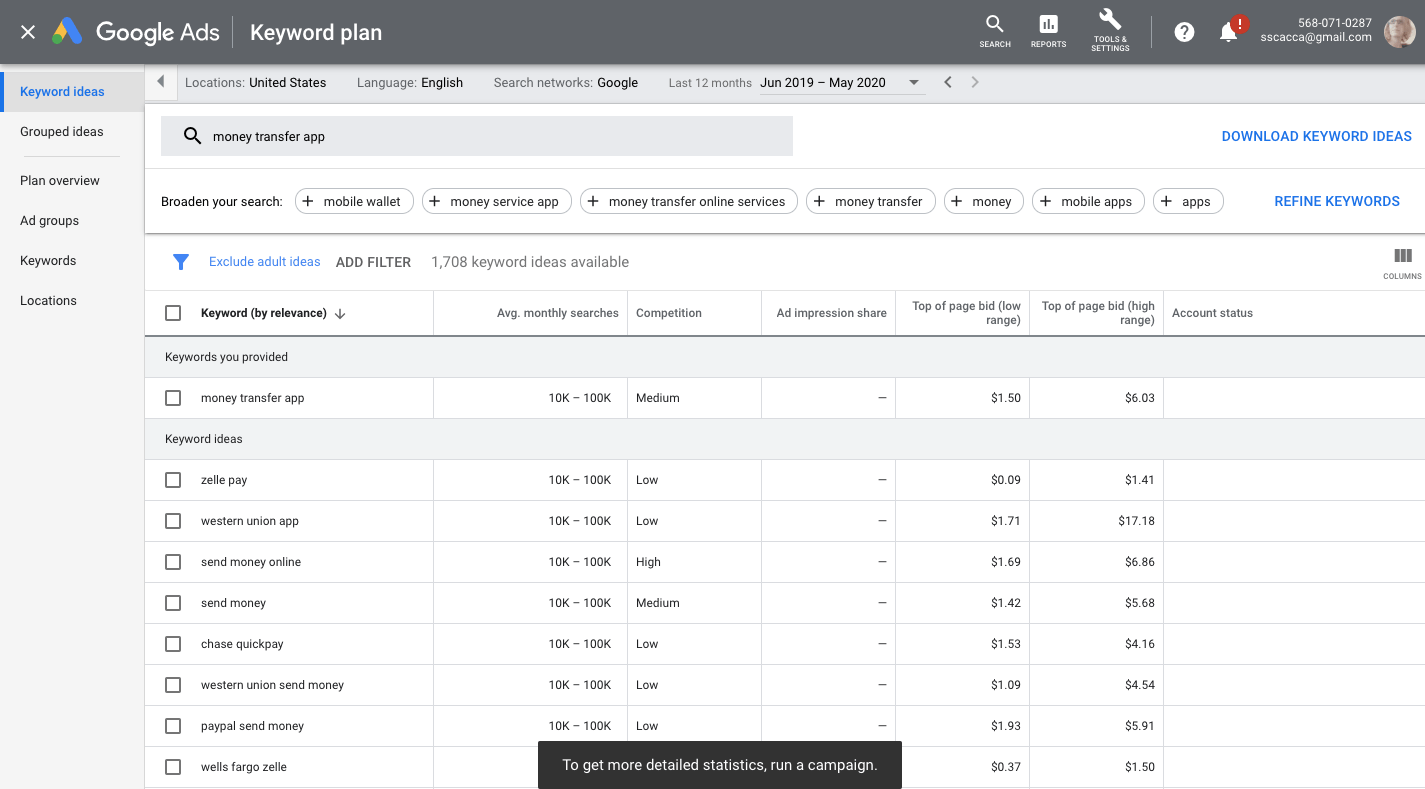Toggle the select-all keywords checkbox
This screenshot has height=789, width=1425.
click(173, 313)
